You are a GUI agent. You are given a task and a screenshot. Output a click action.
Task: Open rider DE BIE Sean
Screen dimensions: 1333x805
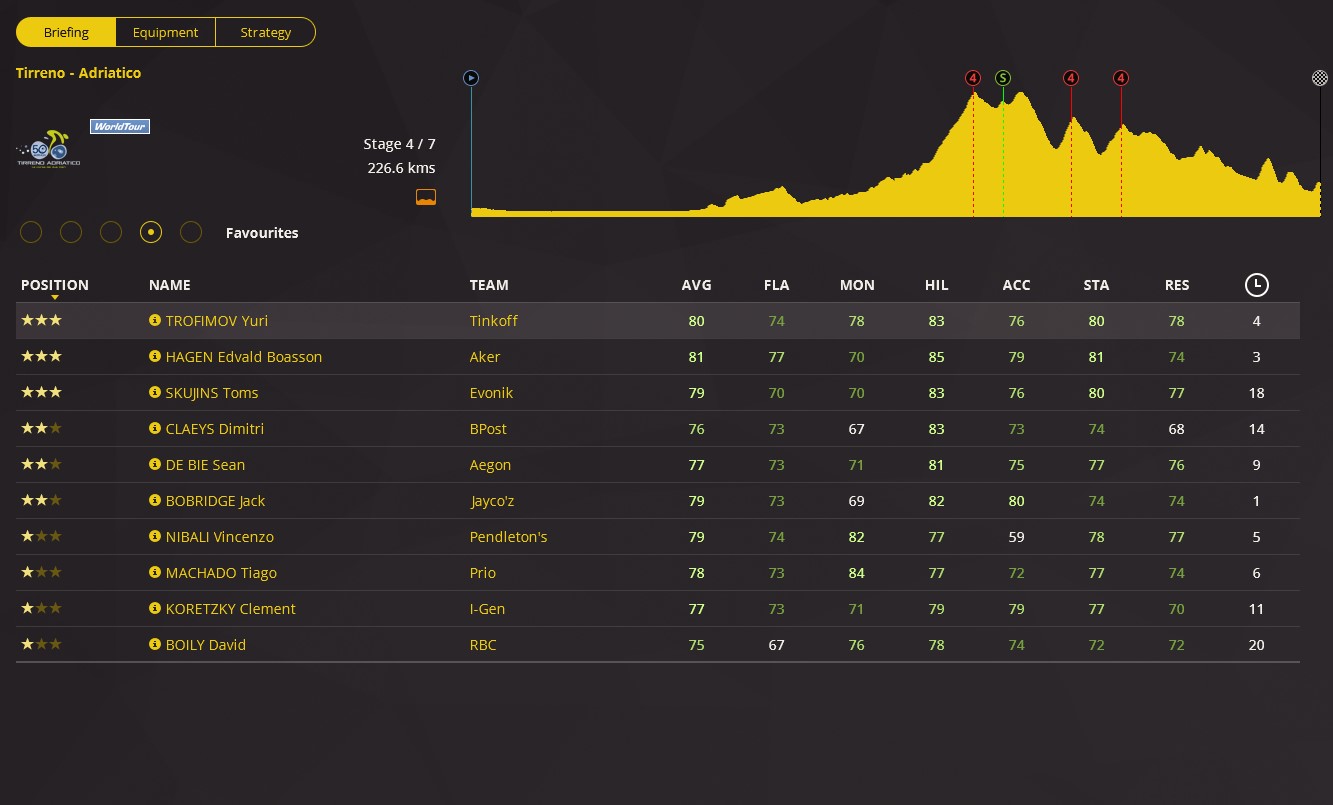click(x=206, y=465)
